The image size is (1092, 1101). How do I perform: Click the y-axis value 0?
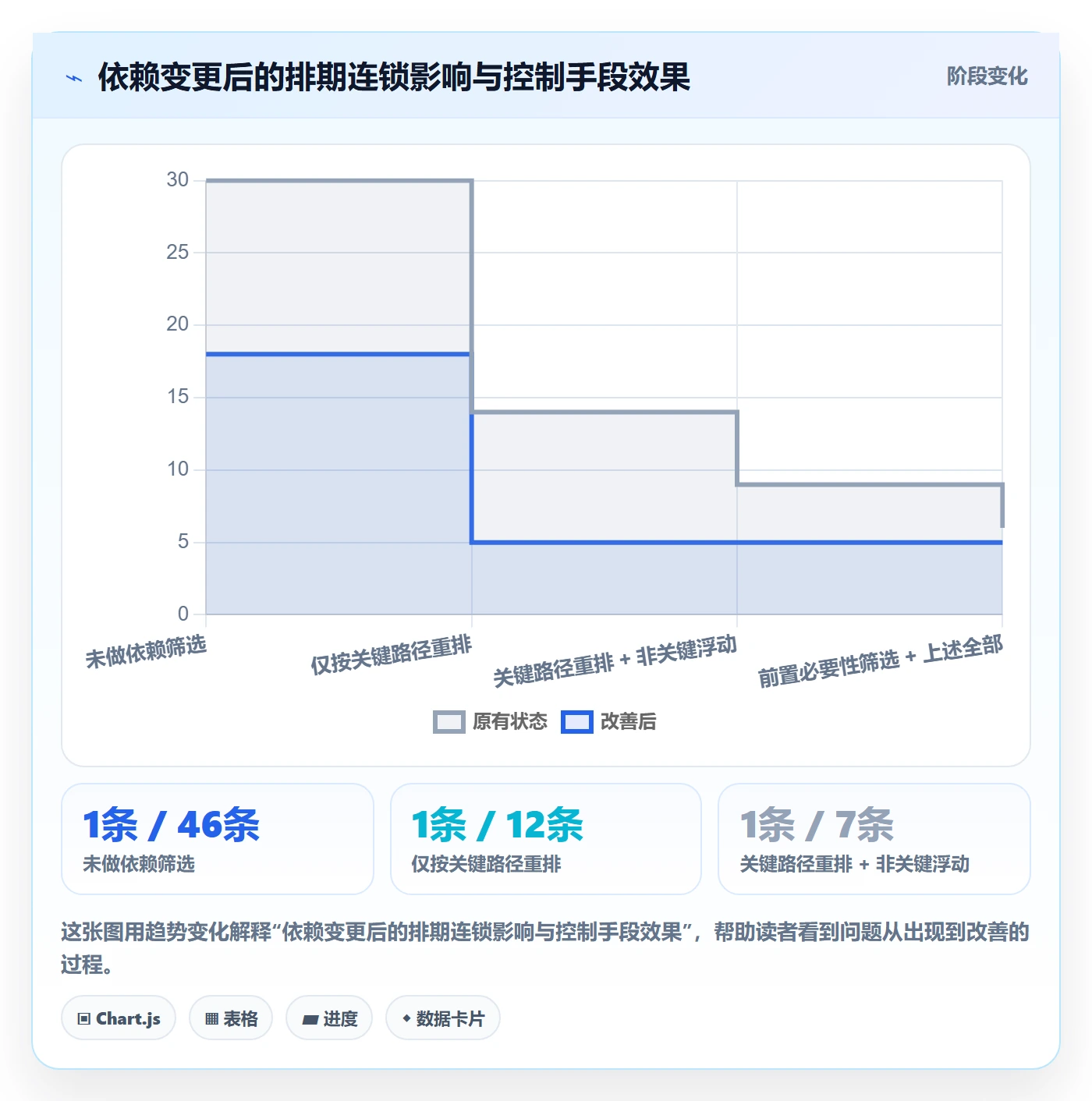click(183, 614)
